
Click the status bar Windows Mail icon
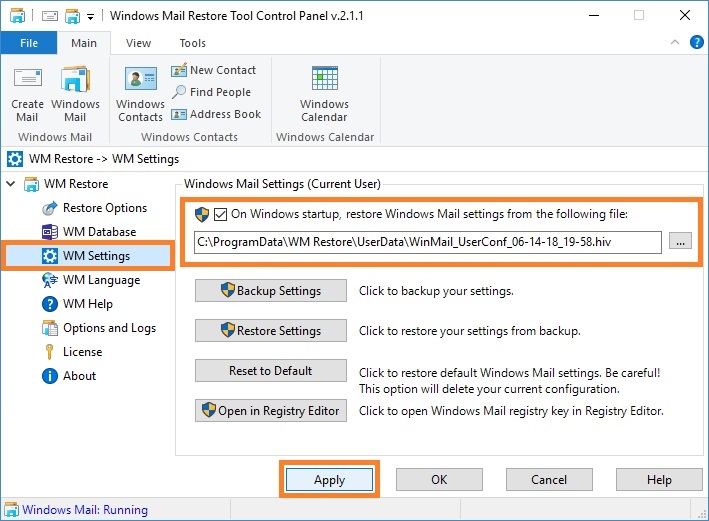(x=11, y=510)
